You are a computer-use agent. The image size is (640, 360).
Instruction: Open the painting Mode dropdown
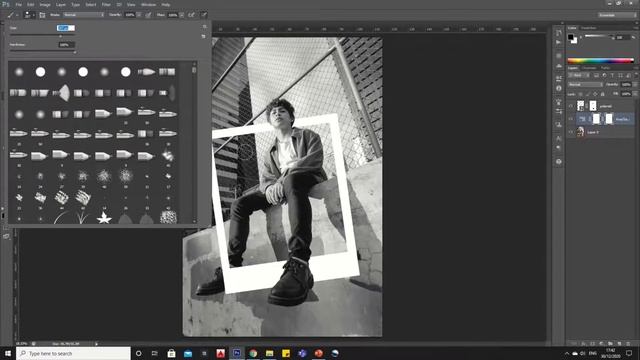(x=83, y=15)
